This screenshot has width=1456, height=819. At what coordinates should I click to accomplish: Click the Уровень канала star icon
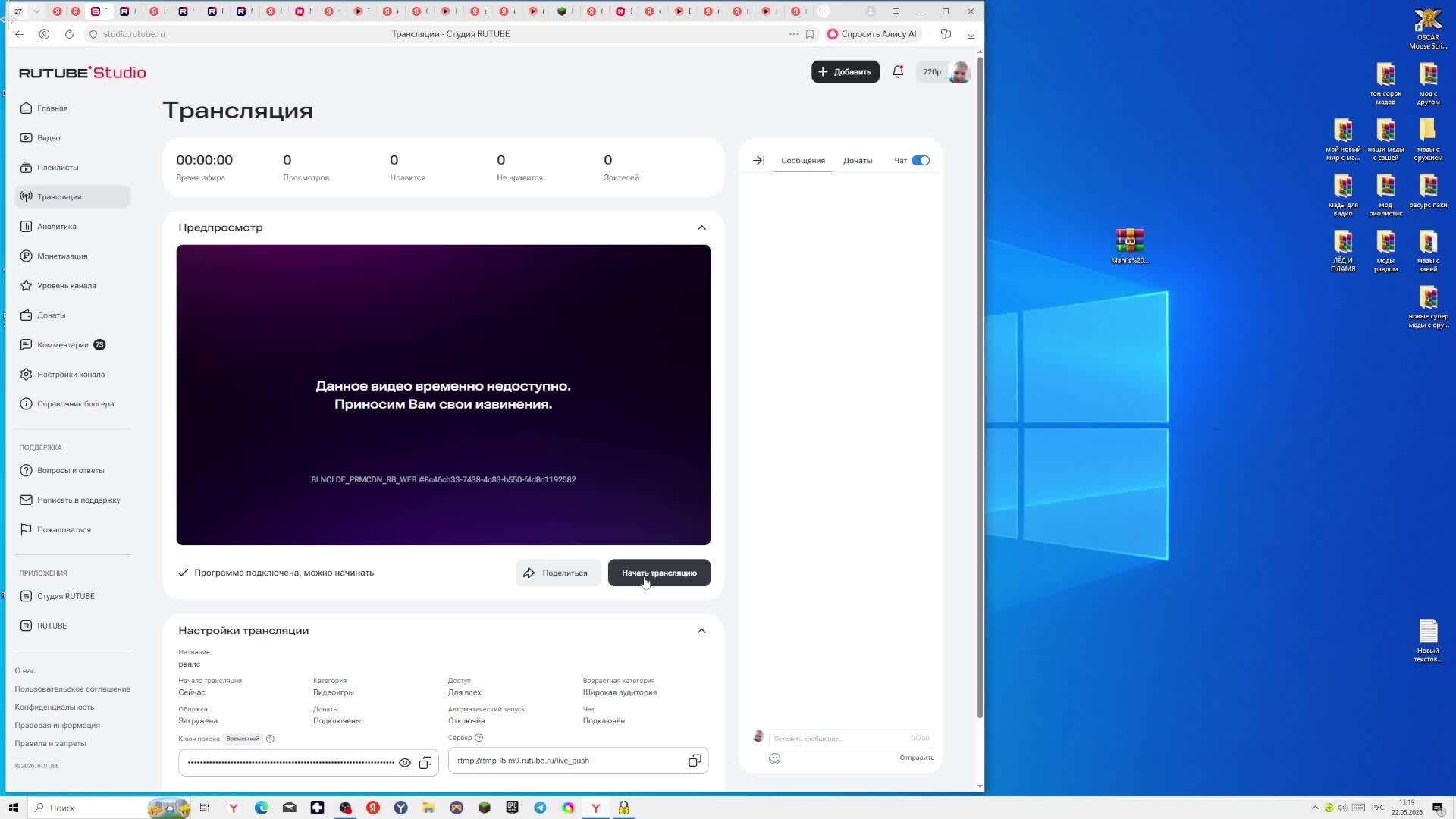[x=26, y=286]
